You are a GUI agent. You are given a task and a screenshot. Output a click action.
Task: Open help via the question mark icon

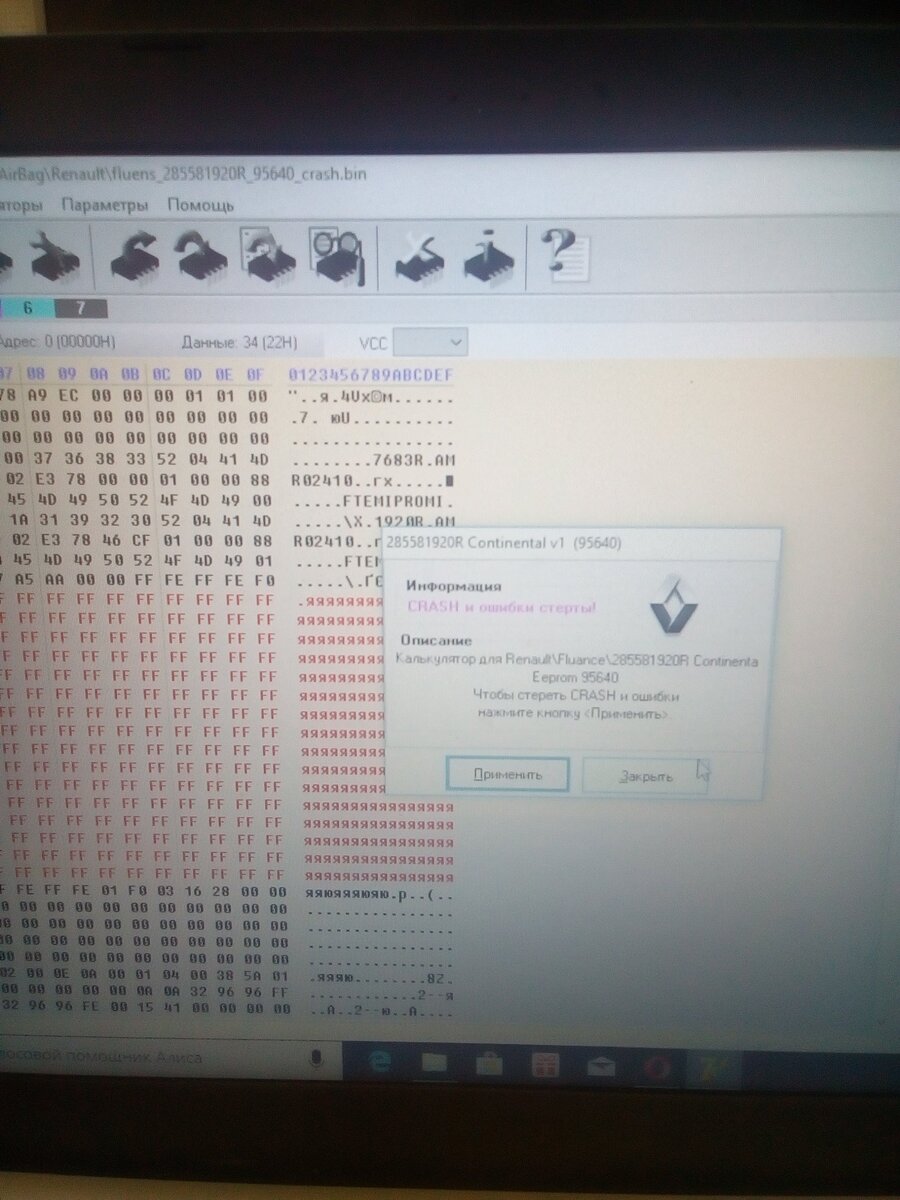tap(565, 255)
